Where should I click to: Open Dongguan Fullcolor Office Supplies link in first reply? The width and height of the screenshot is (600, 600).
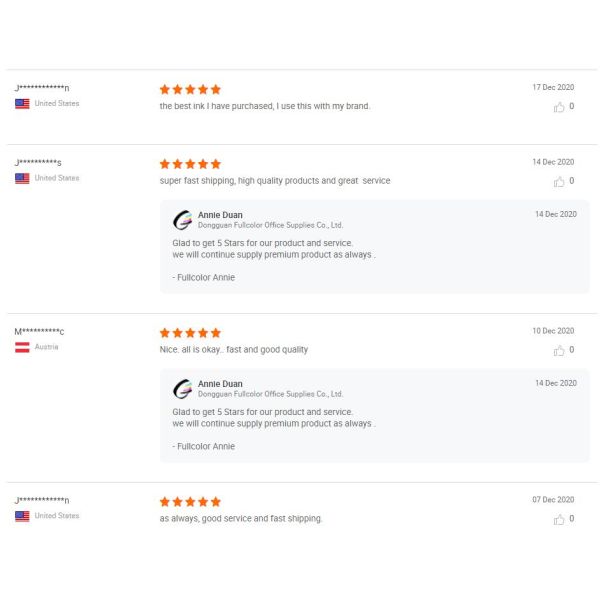click(x=270, y=225)
